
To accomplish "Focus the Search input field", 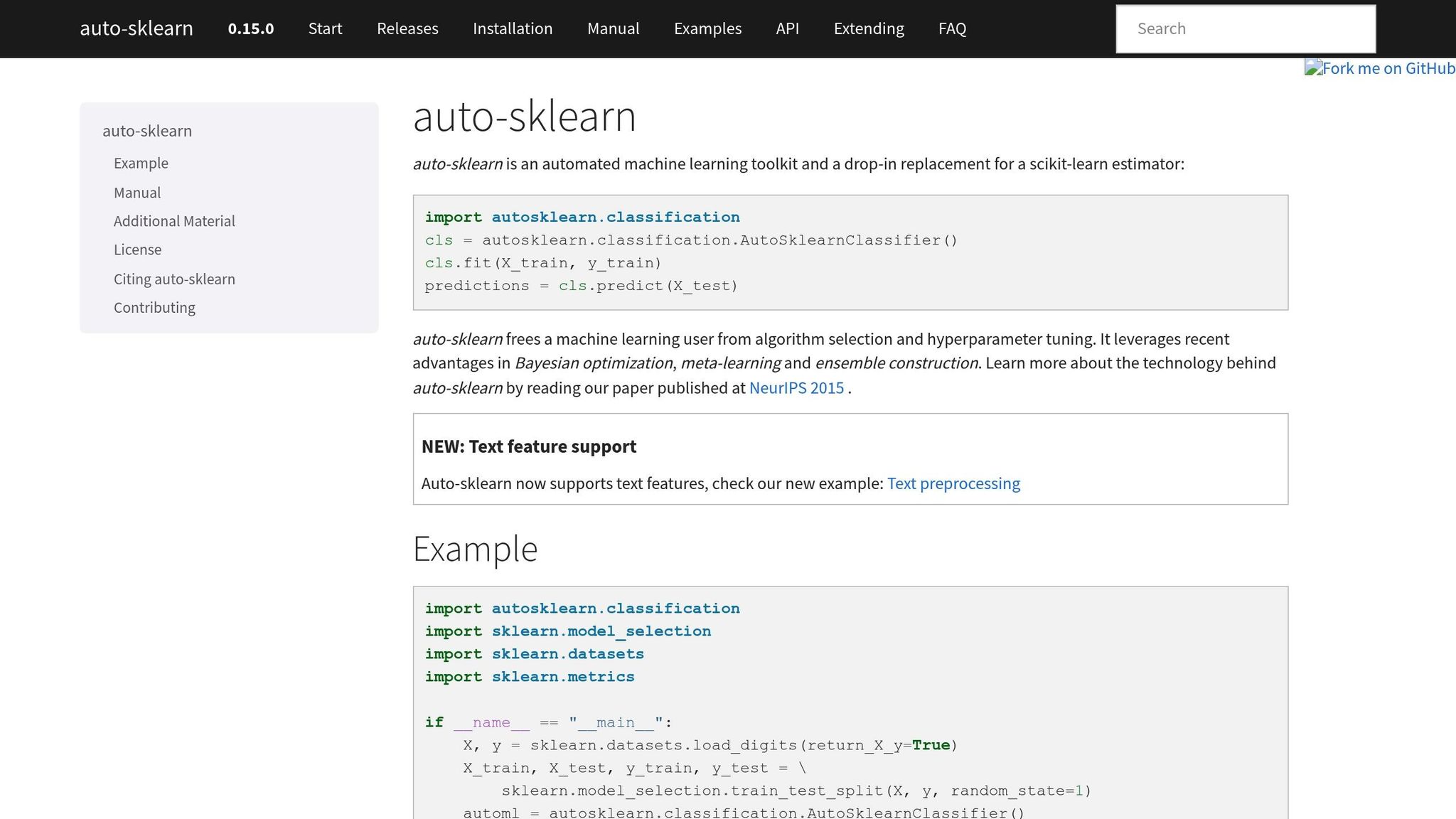I will click(x=1246, y=28).
